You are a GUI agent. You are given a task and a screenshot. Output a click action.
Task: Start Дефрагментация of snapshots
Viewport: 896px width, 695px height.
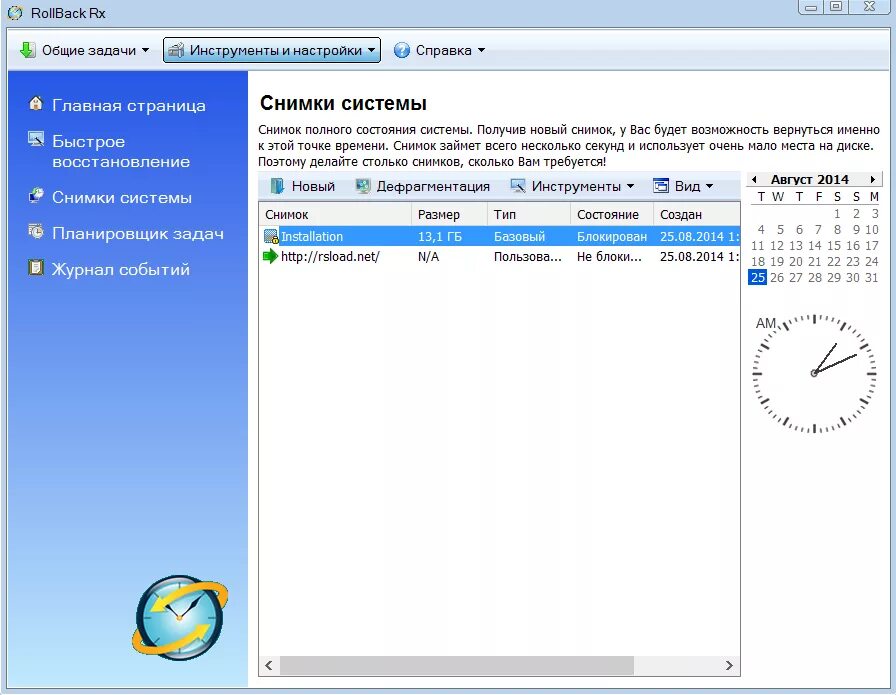422,186
